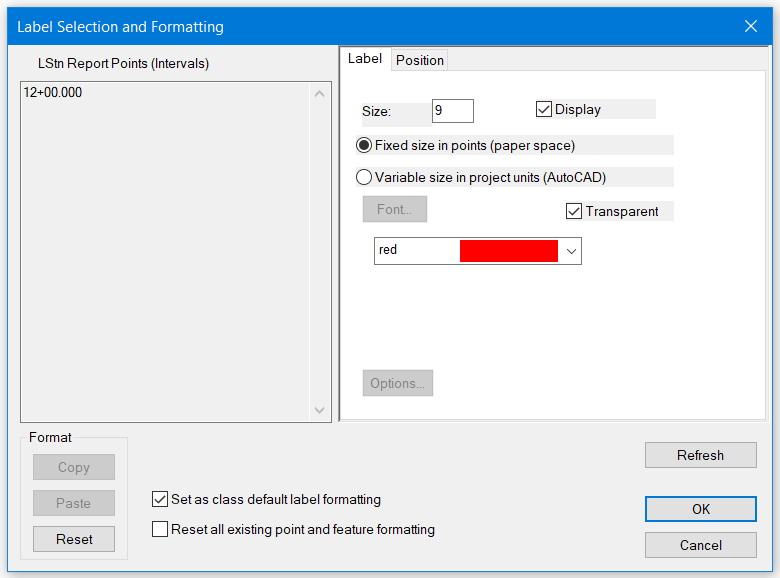
Task: Click the Font button
Action: (x=394, y=210)
